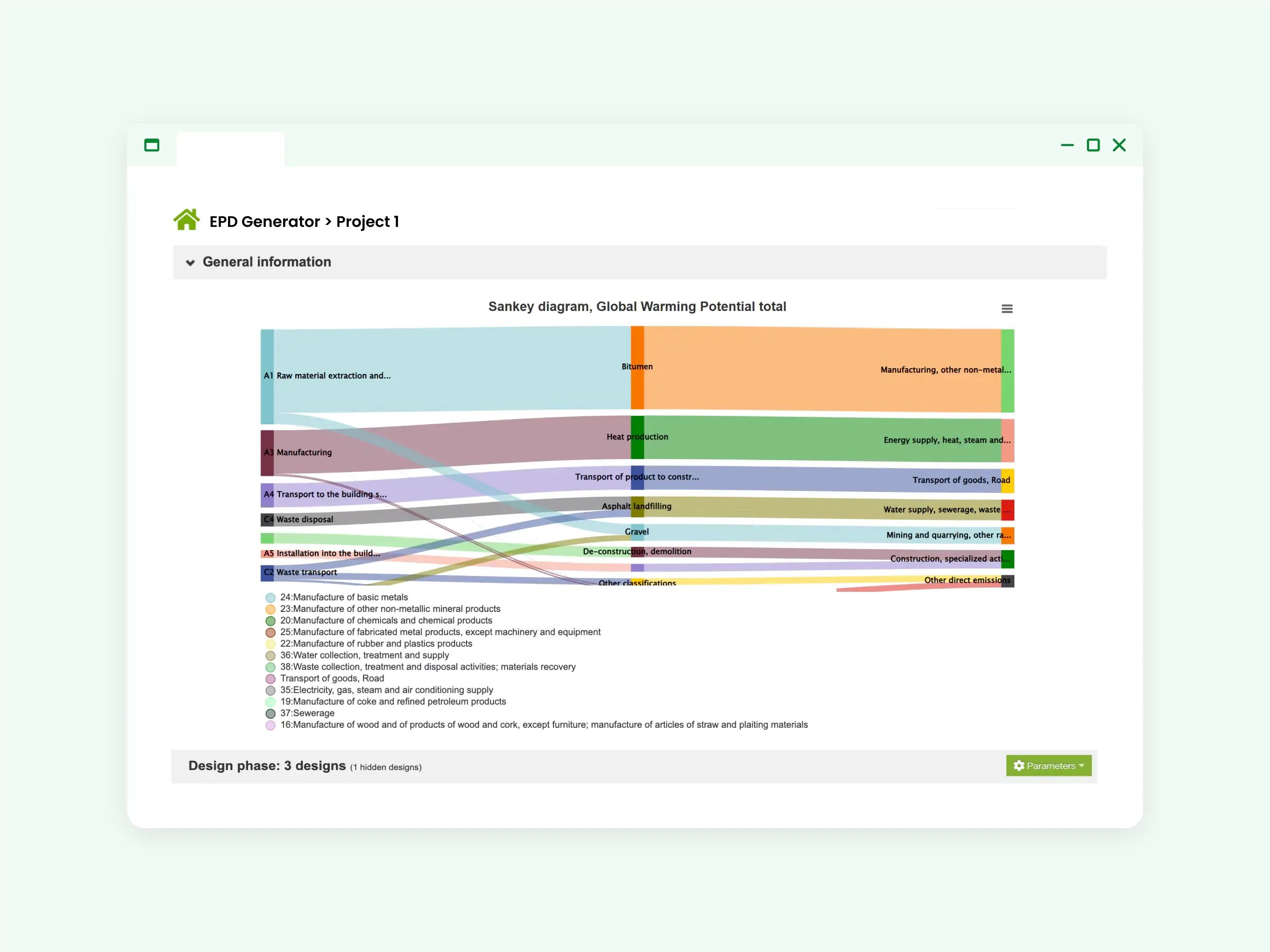Select the blank browser tab
Screen dimensions: 1270x952
pyautogui.click(x=230, y=149)
